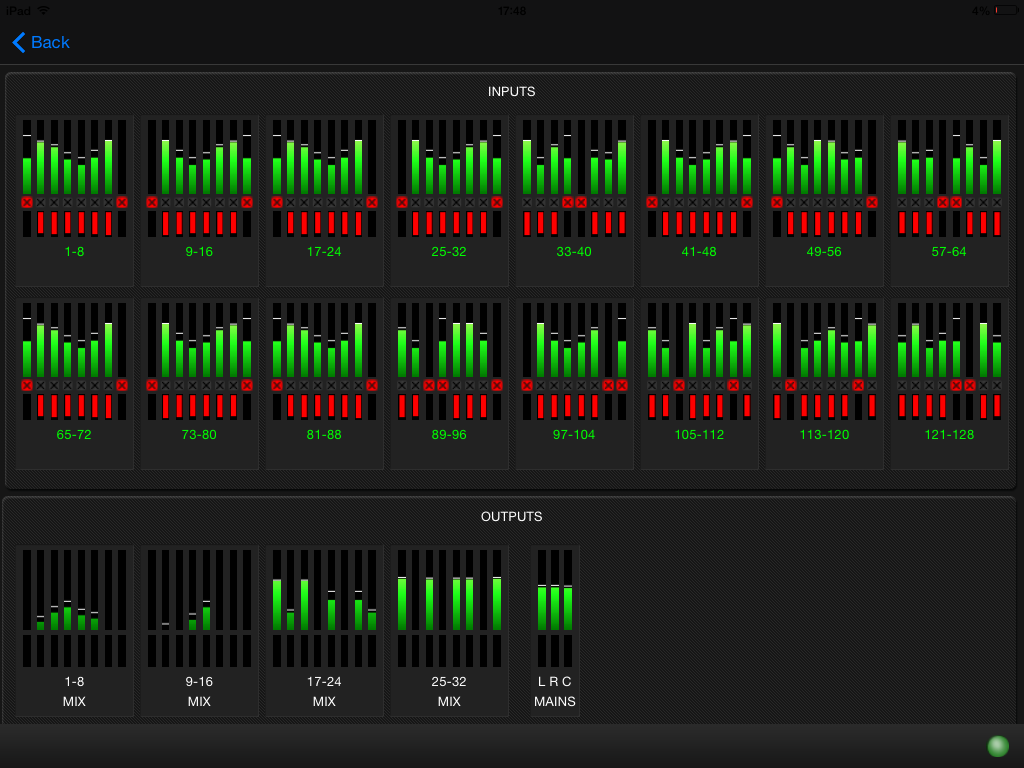This screenshot has height=768, width=1024.
Task: Open input meter bank 33-40
Action: (x=574, y=200)
